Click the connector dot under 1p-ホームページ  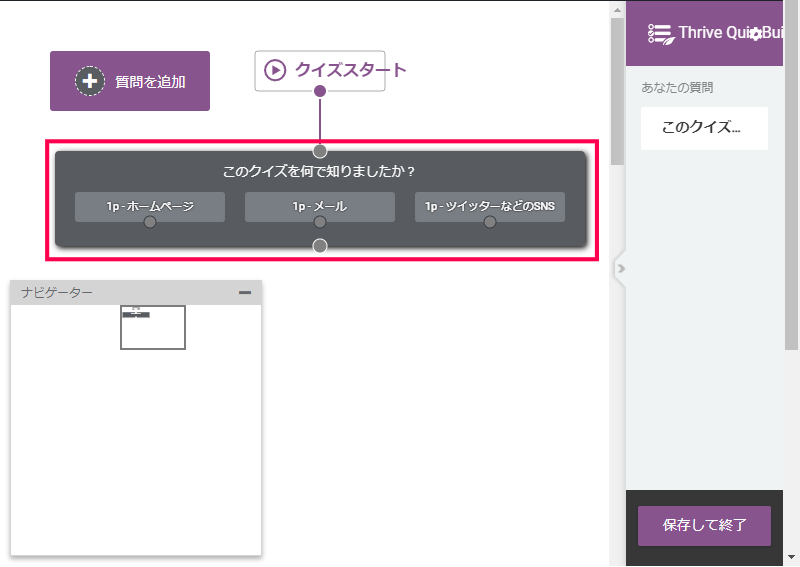click(150, 222)
